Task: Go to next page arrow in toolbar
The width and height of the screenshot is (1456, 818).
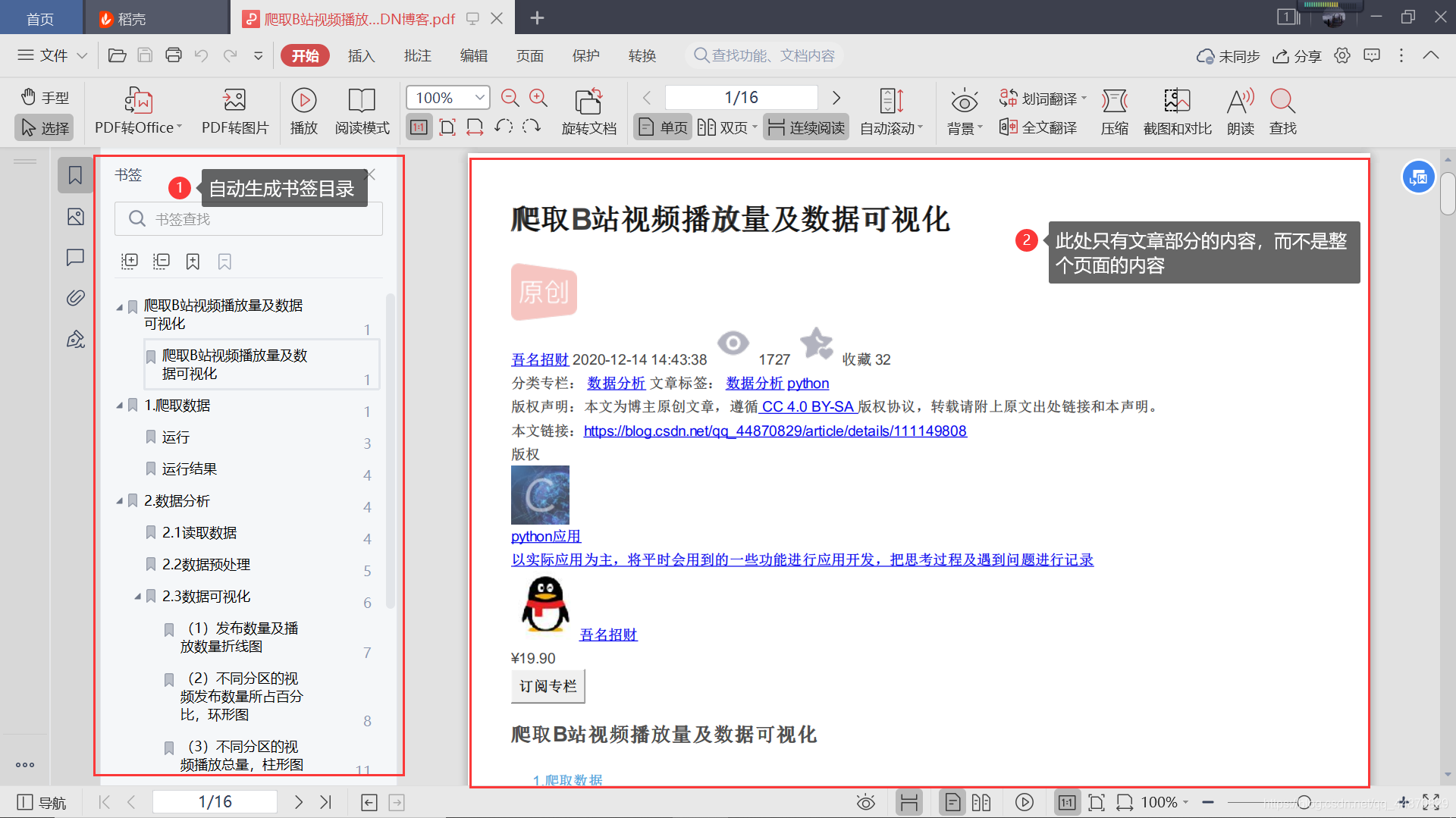Action: 836,98
